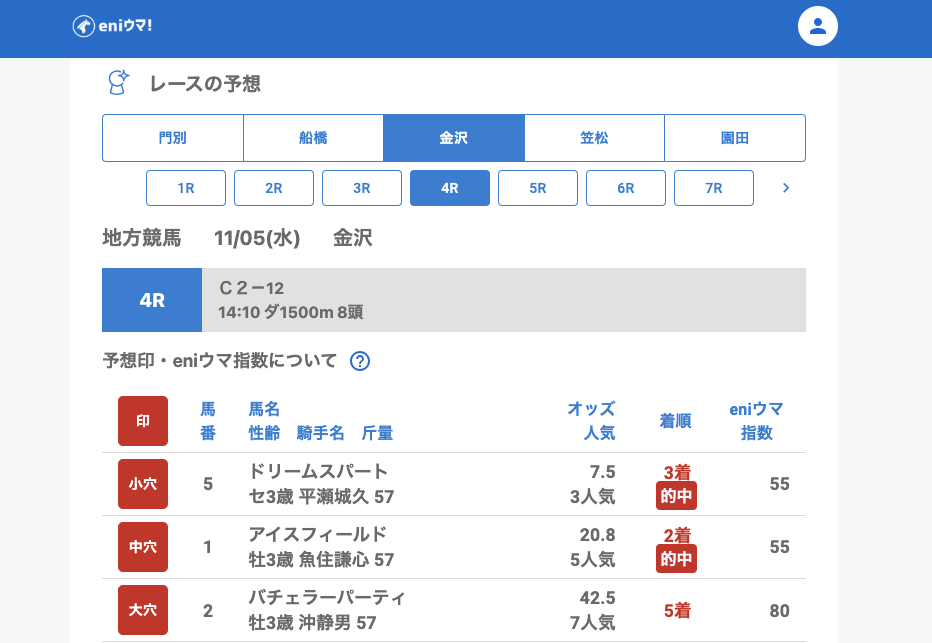Click the race prediction mascot icon
The image size is (932, 643).
118,83
